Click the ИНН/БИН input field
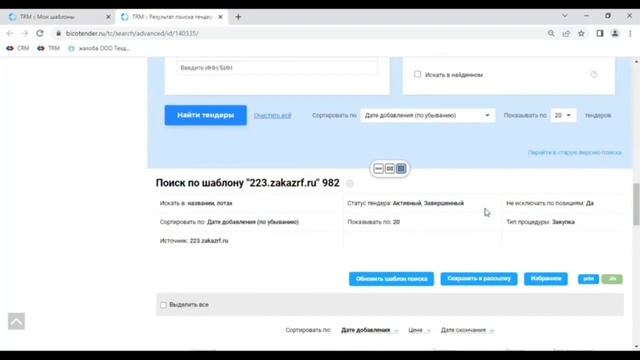 277,68
